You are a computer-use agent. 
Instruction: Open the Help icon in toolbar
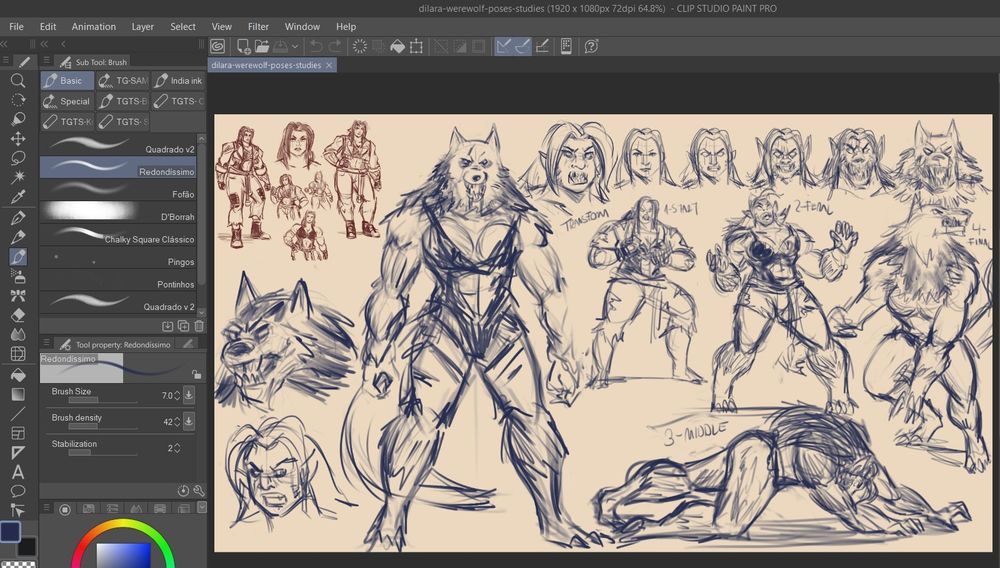[591, 46]
